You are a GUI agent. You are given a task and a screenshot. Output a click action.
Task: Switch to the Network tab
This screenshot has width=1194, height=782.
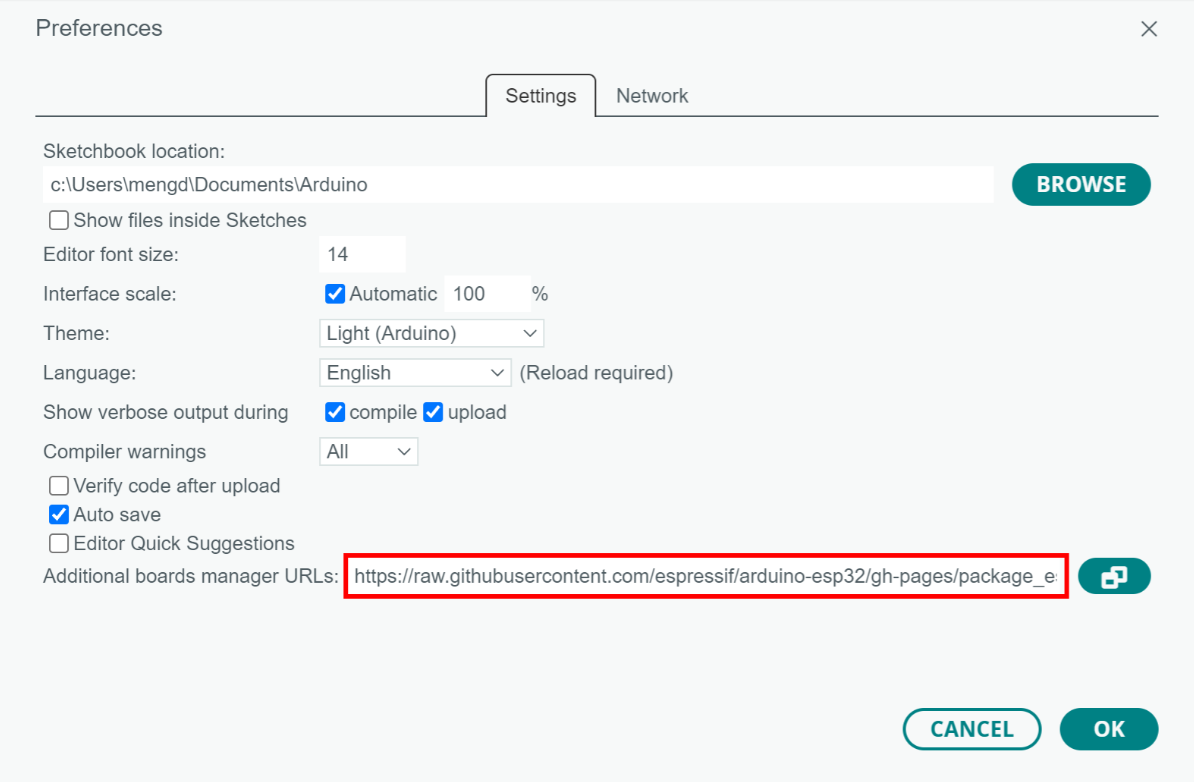[652, 96]
